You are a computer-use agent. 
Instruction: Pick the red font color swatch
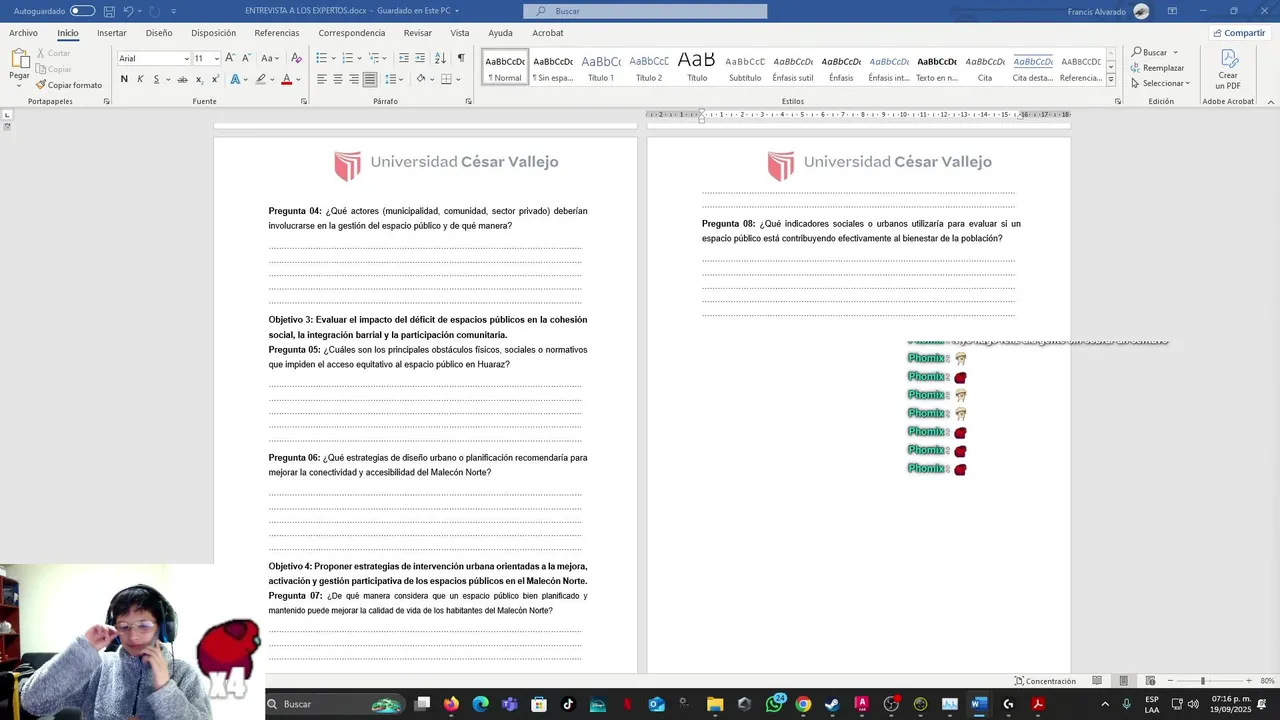pyautogui.click(x=287, y=79)
